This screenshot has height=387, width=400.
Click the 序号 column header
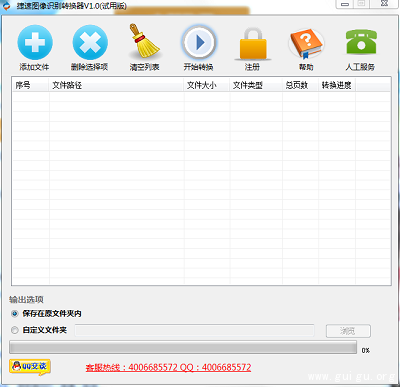coord(30,85)
